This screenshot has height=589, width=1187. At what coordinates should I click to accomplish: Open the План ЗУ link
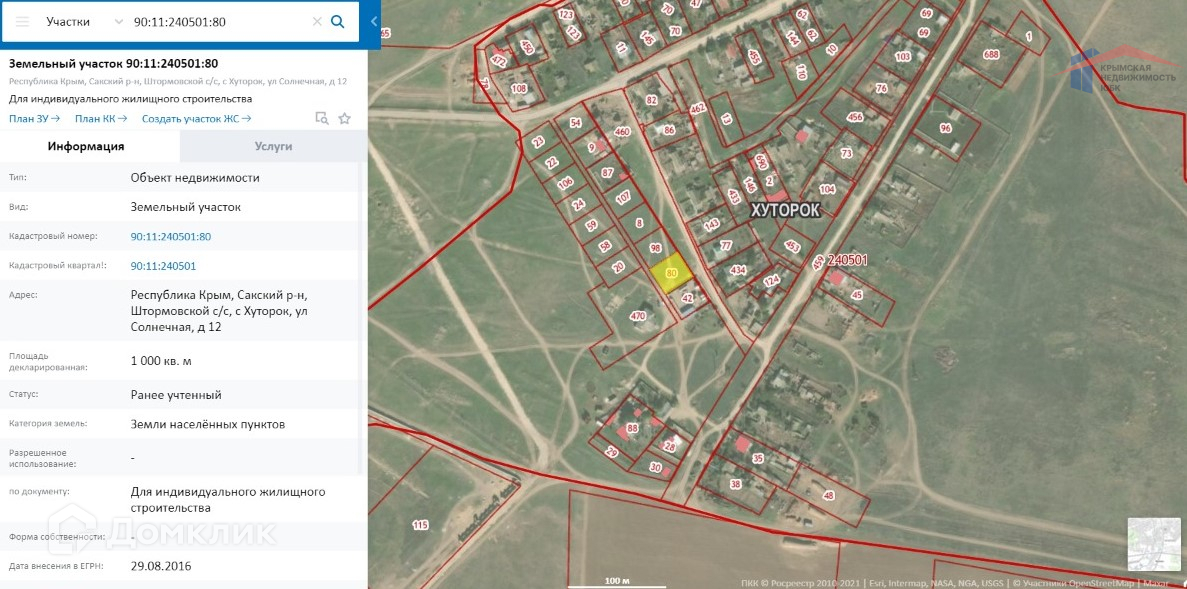coord(35,118)
